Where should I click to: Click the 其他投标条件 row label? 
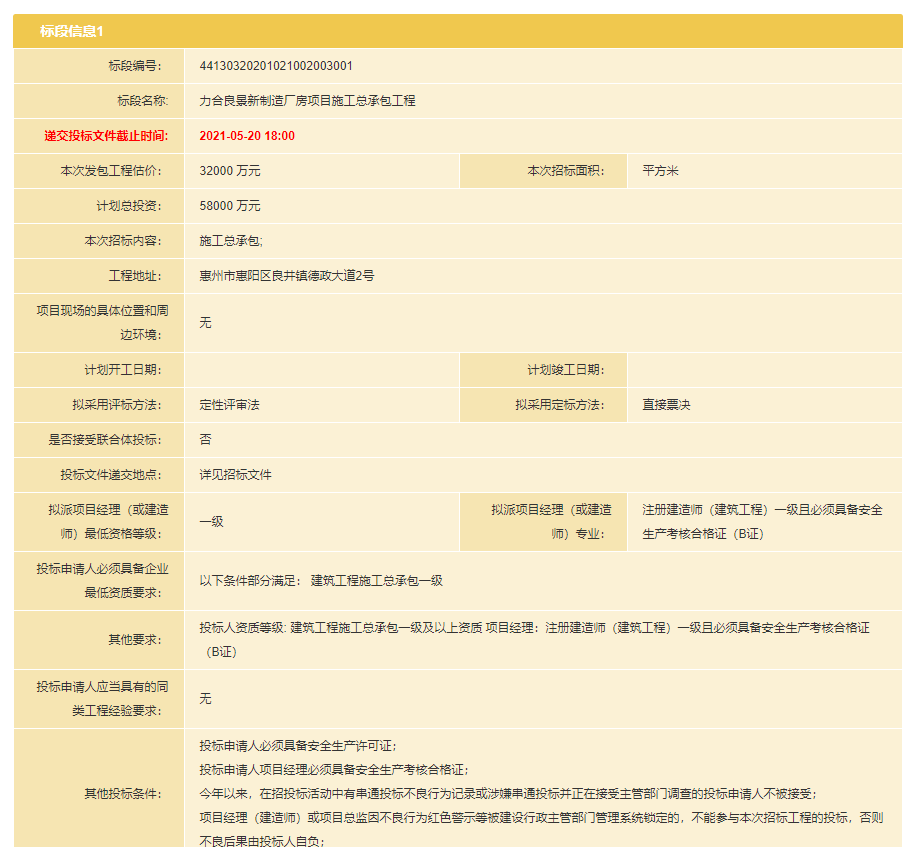pos(122,794)
